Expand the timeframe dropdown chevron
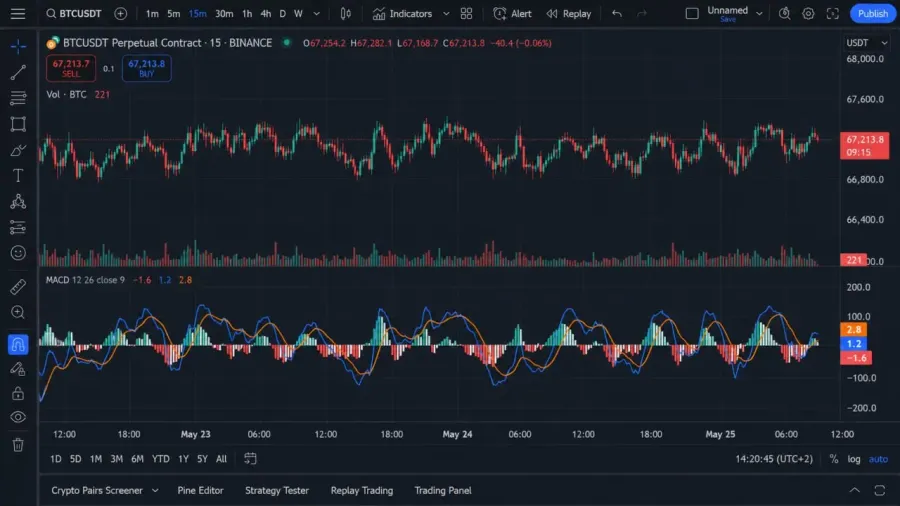This screenshot has width=900, height=506. [316, 13]
